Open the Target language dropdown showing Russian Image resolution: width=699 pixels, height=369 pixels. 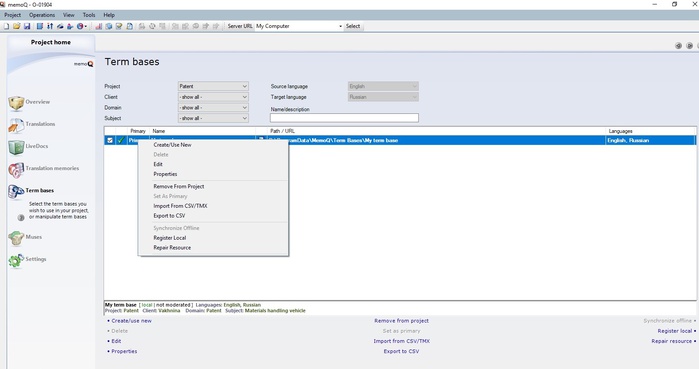383,97
